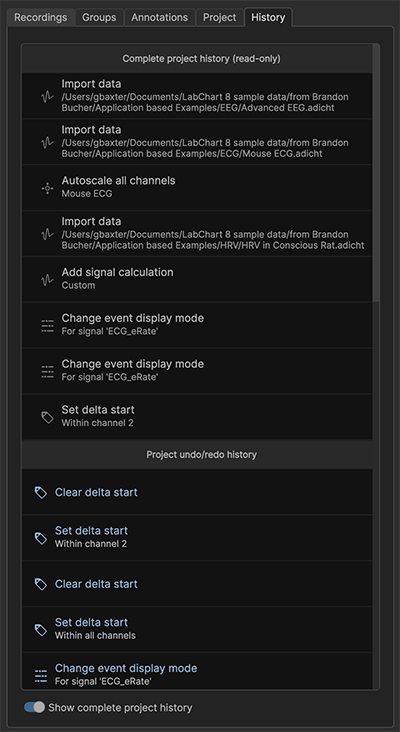The image size is (400, 732).
Task: Undo to first Clear delta start entry
Action: pyautogui.click(x=197, y=493)
